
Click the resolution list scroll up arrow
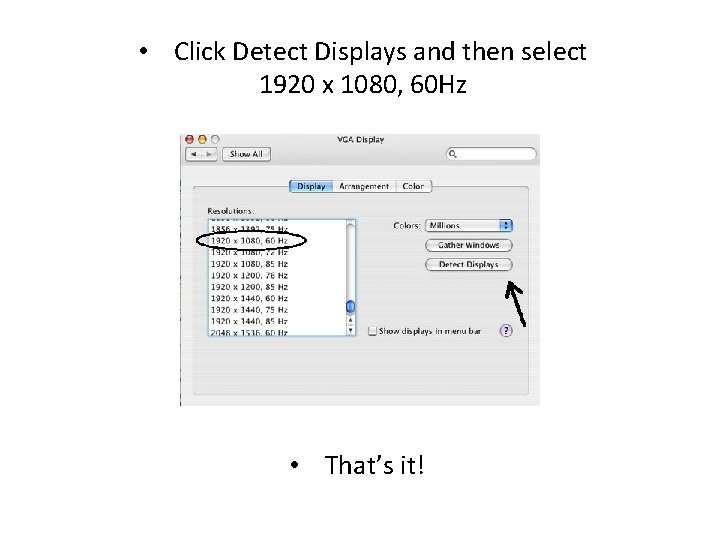[350, 320]
